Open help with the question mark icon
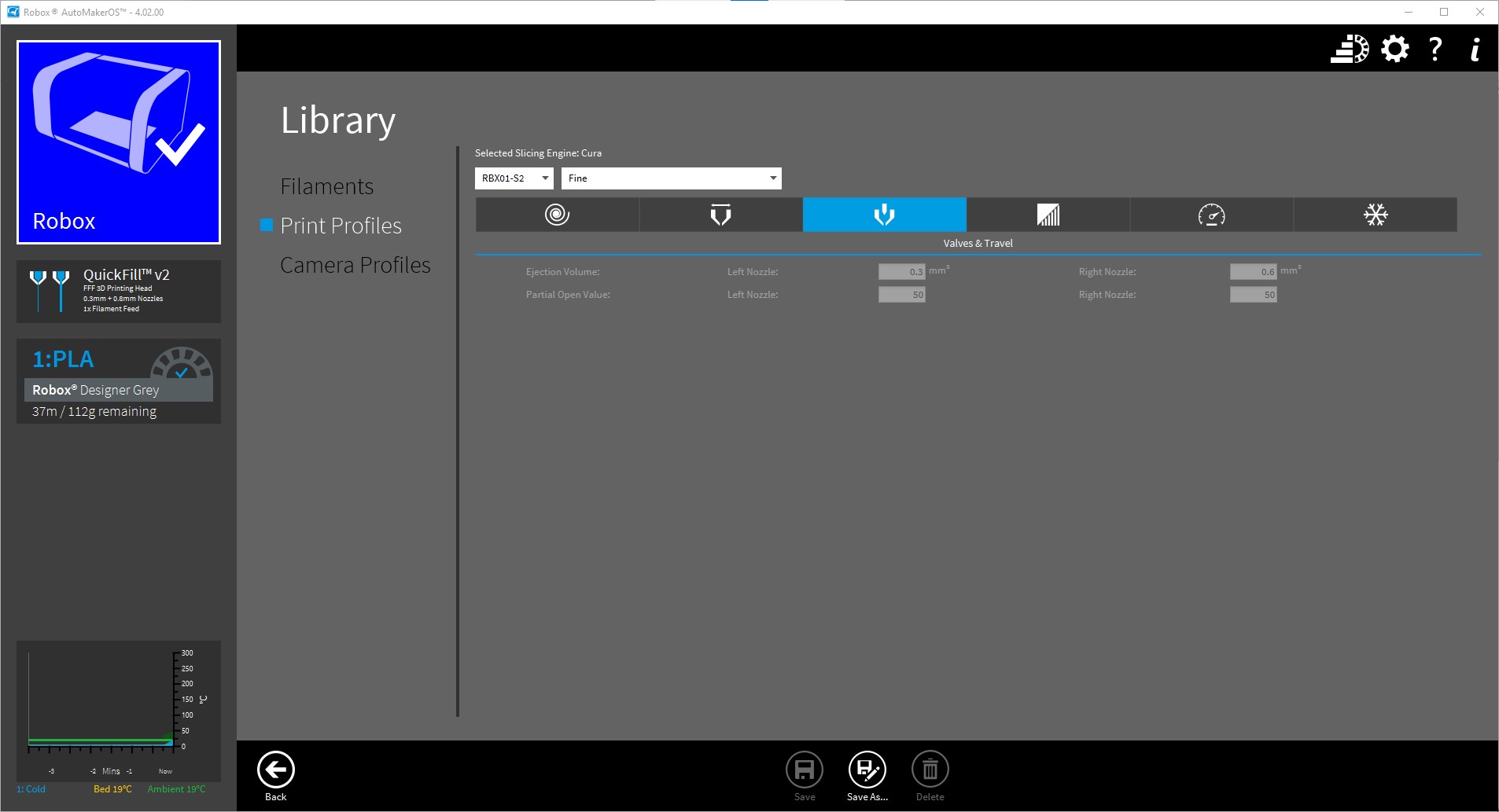Viewport: 1499px width, 812px height. (x=1435, y=49)
